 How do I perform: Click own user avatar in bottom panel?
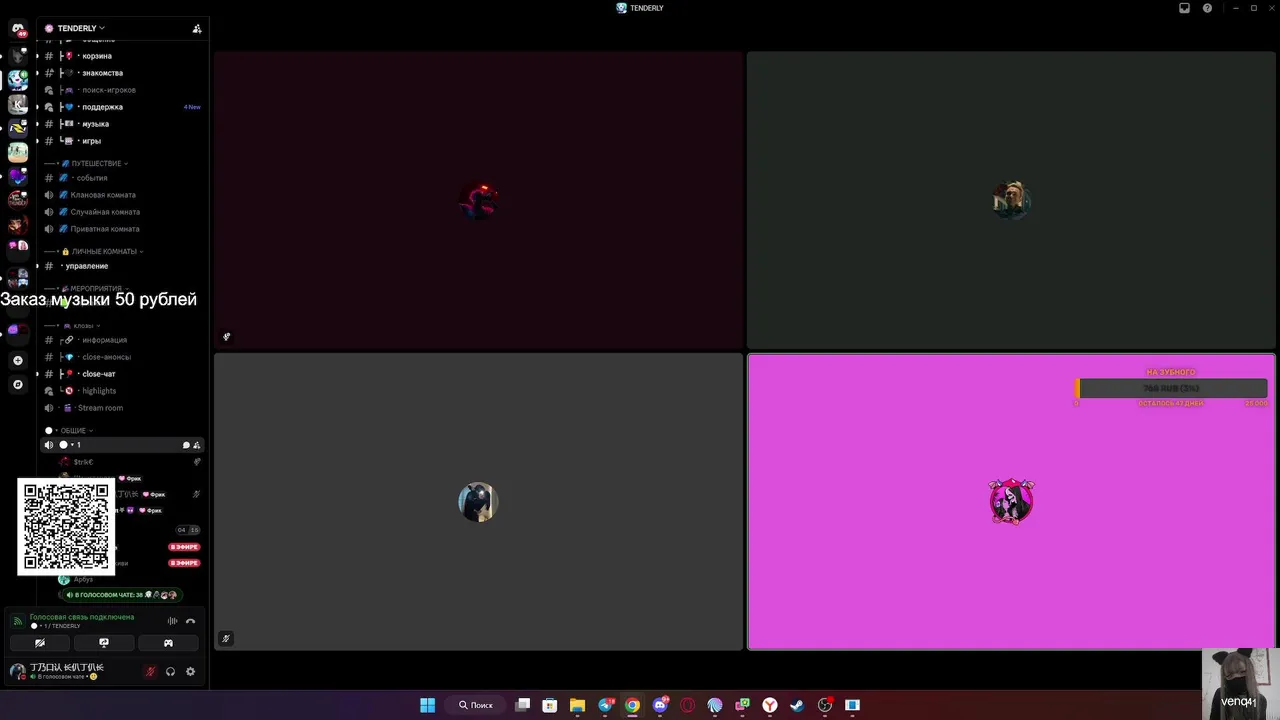click(17, 671)
